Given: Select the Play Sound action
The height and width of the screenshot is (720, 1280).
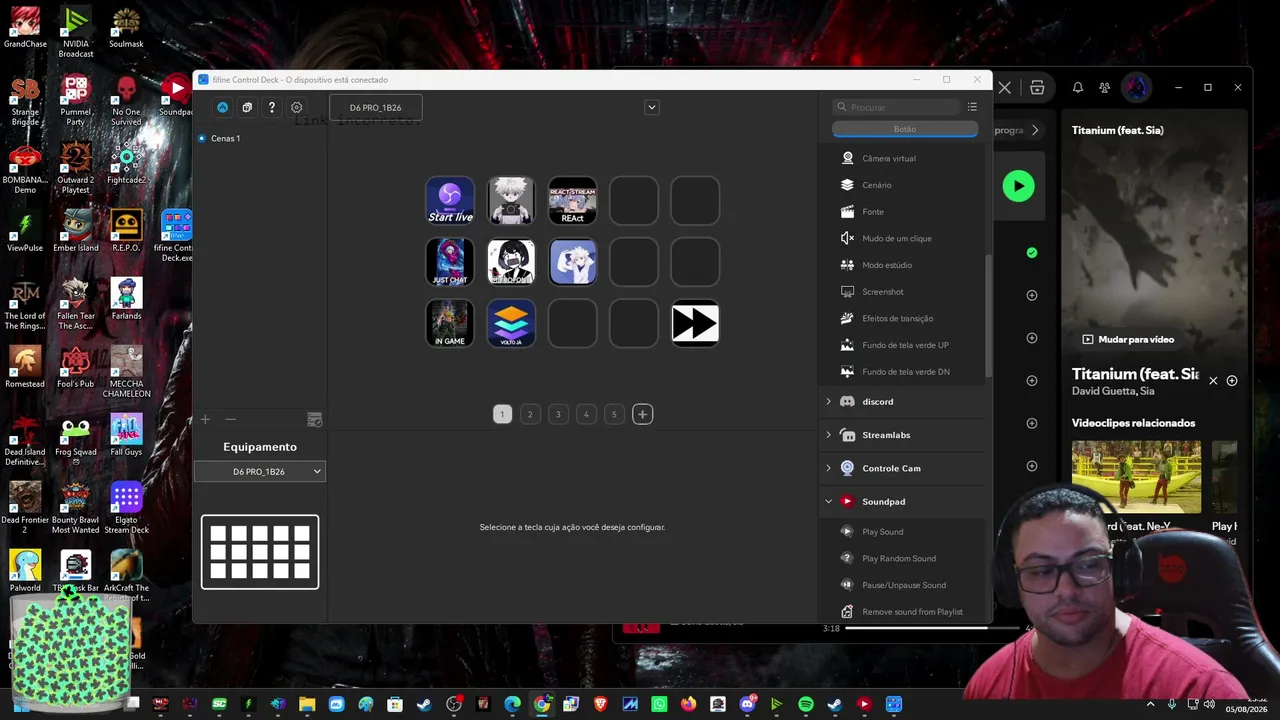Looking at the screenshot, I should coord(902,532).
